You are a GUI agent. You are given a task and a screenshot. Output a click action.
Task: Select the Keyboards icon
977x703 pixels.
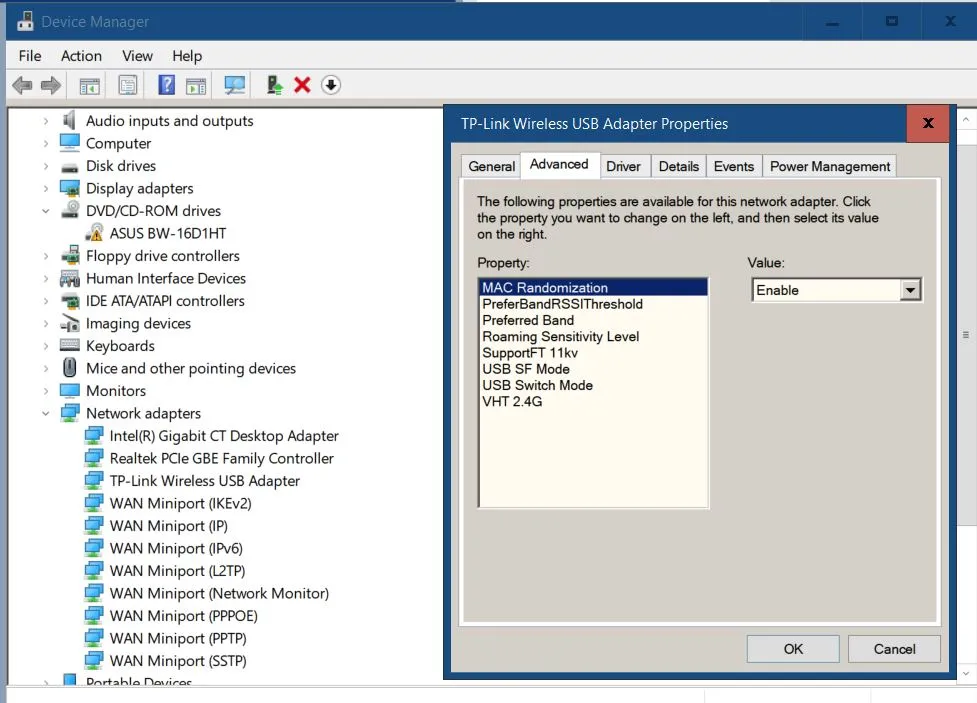point(70,345)
